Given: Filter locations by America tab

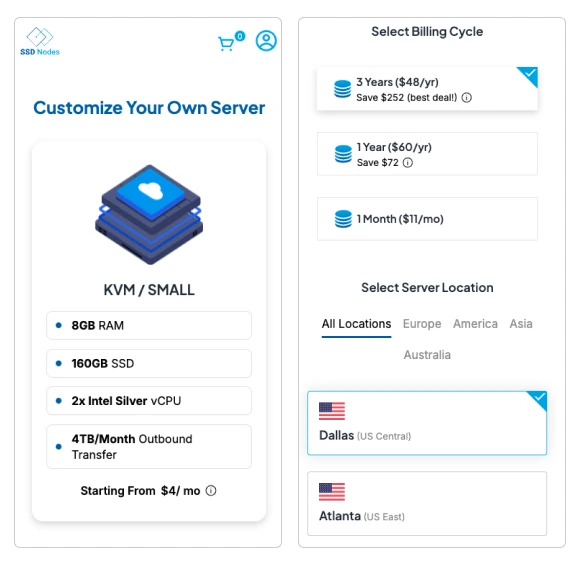Looking at the screenshot, I should 475,324.
